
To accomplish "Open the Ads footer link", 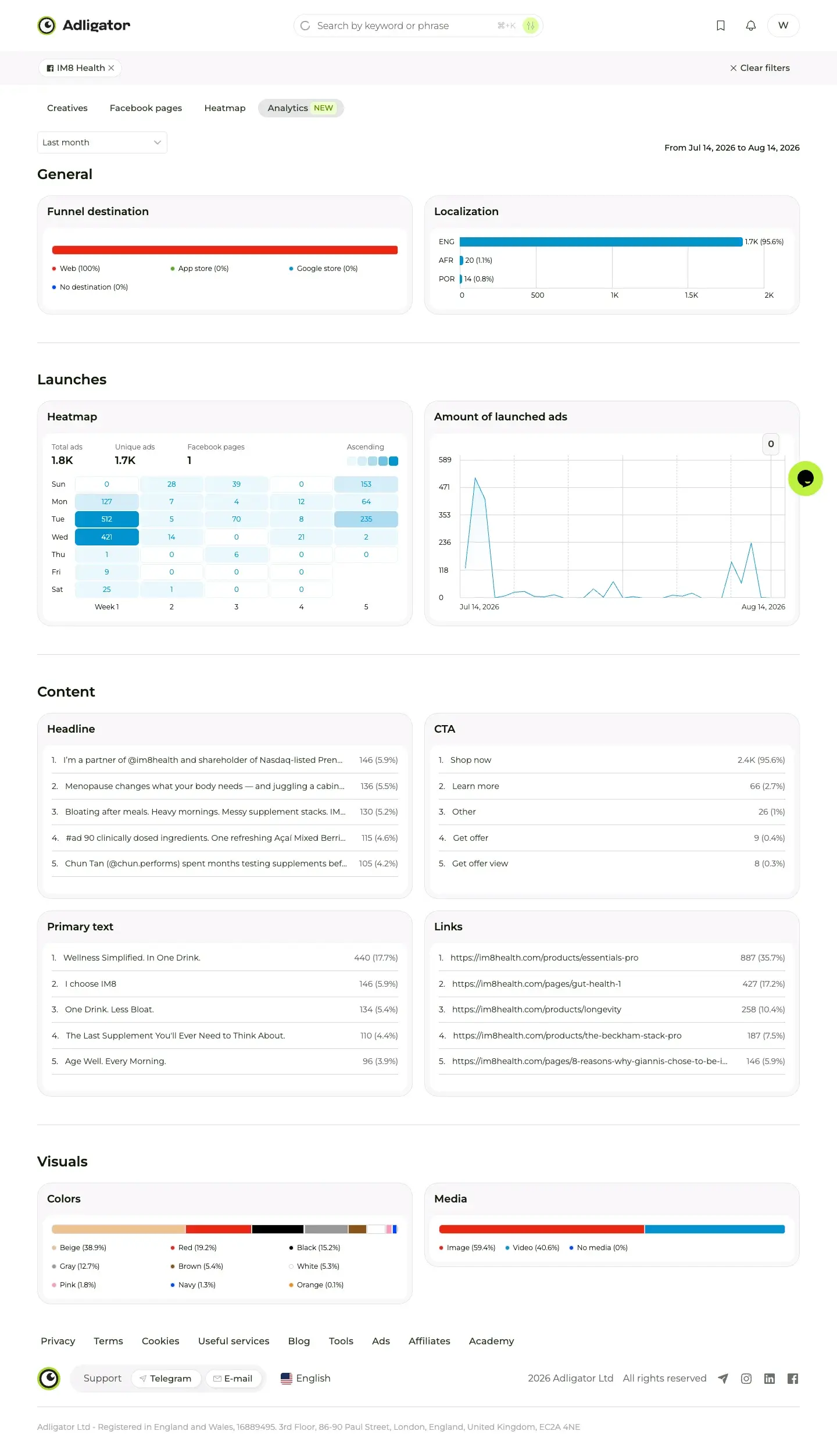I will (381, 1341).
